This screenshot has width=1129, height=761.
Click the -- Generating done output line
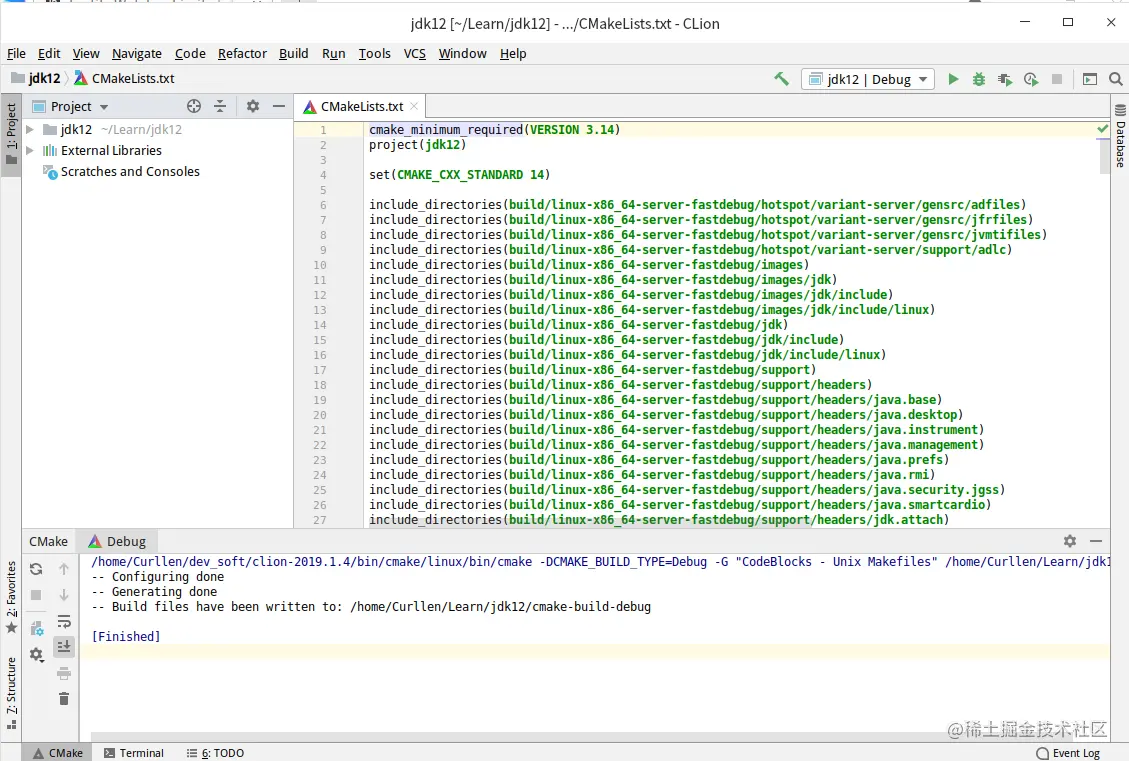154,592
